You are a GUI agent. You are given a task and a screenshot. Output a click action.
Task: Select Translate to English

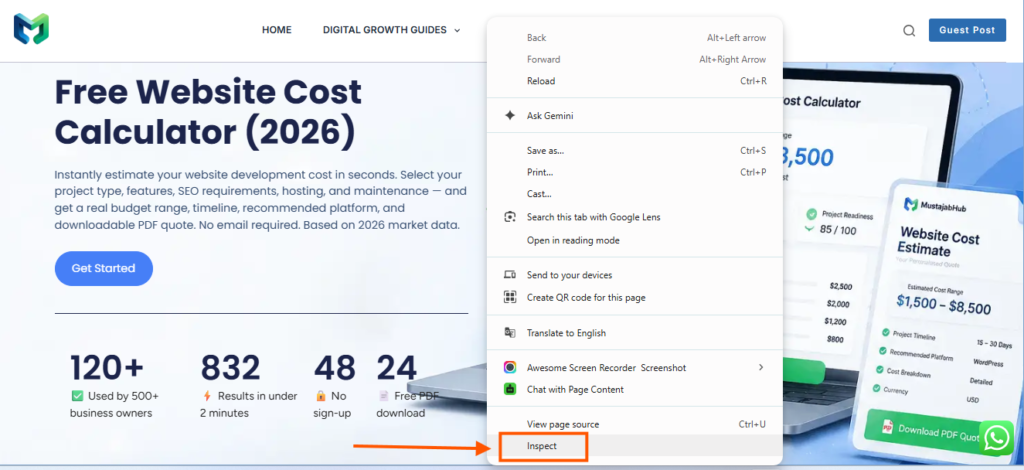[x=635, y=333]
